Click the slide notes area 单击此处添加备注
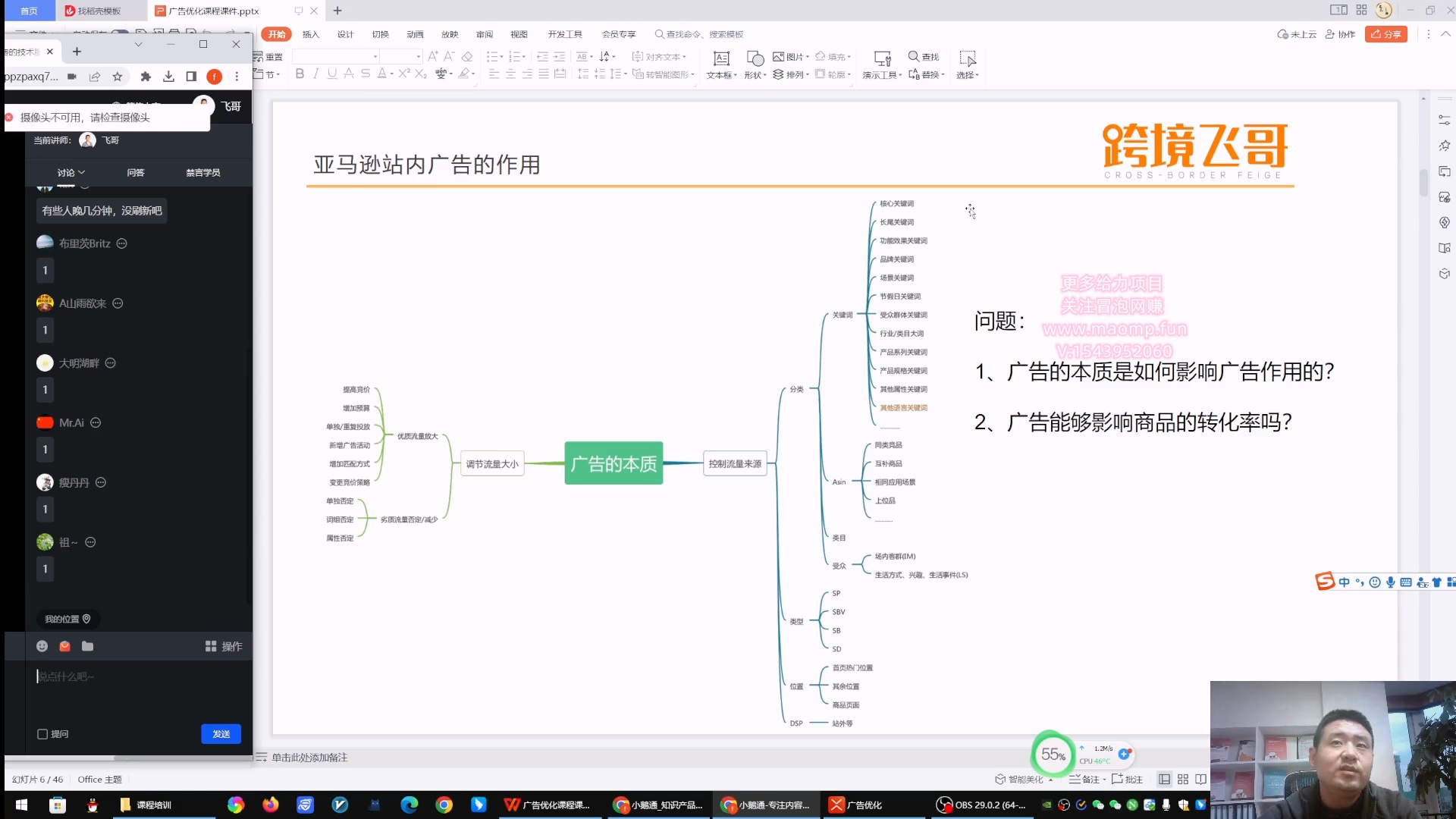 [x=309, y=758]
